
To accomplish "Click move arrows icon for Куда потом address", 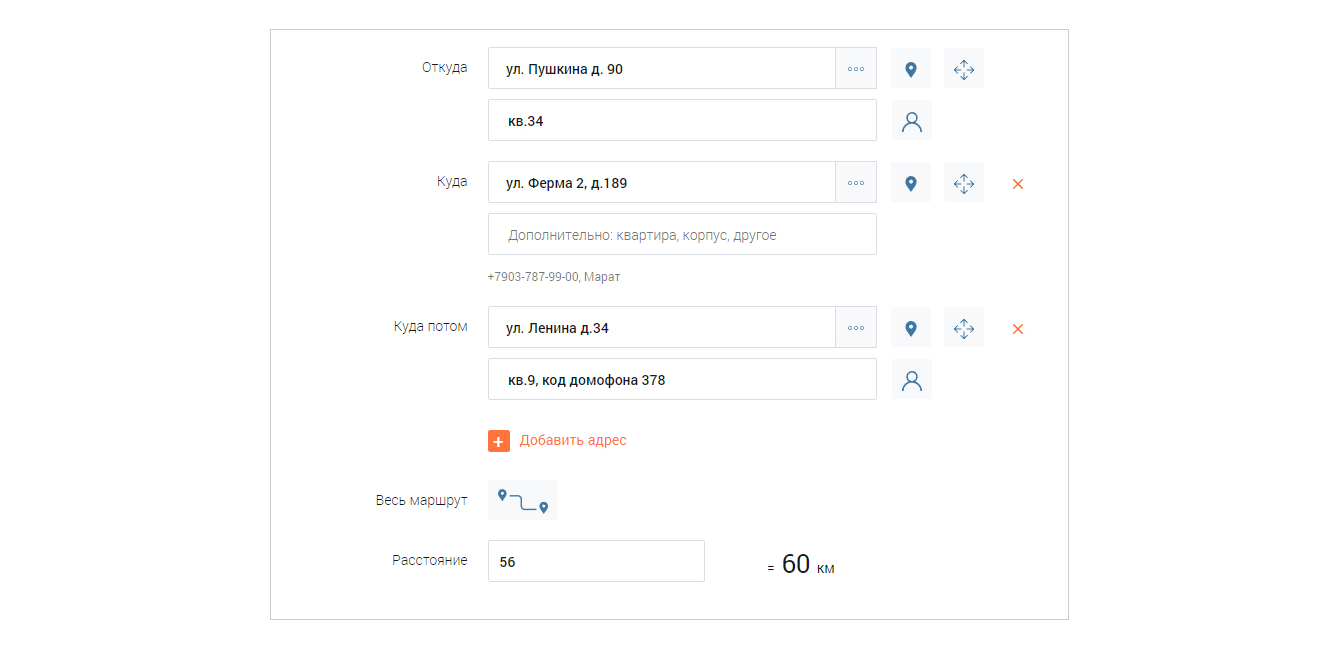I will coord(963,328).
